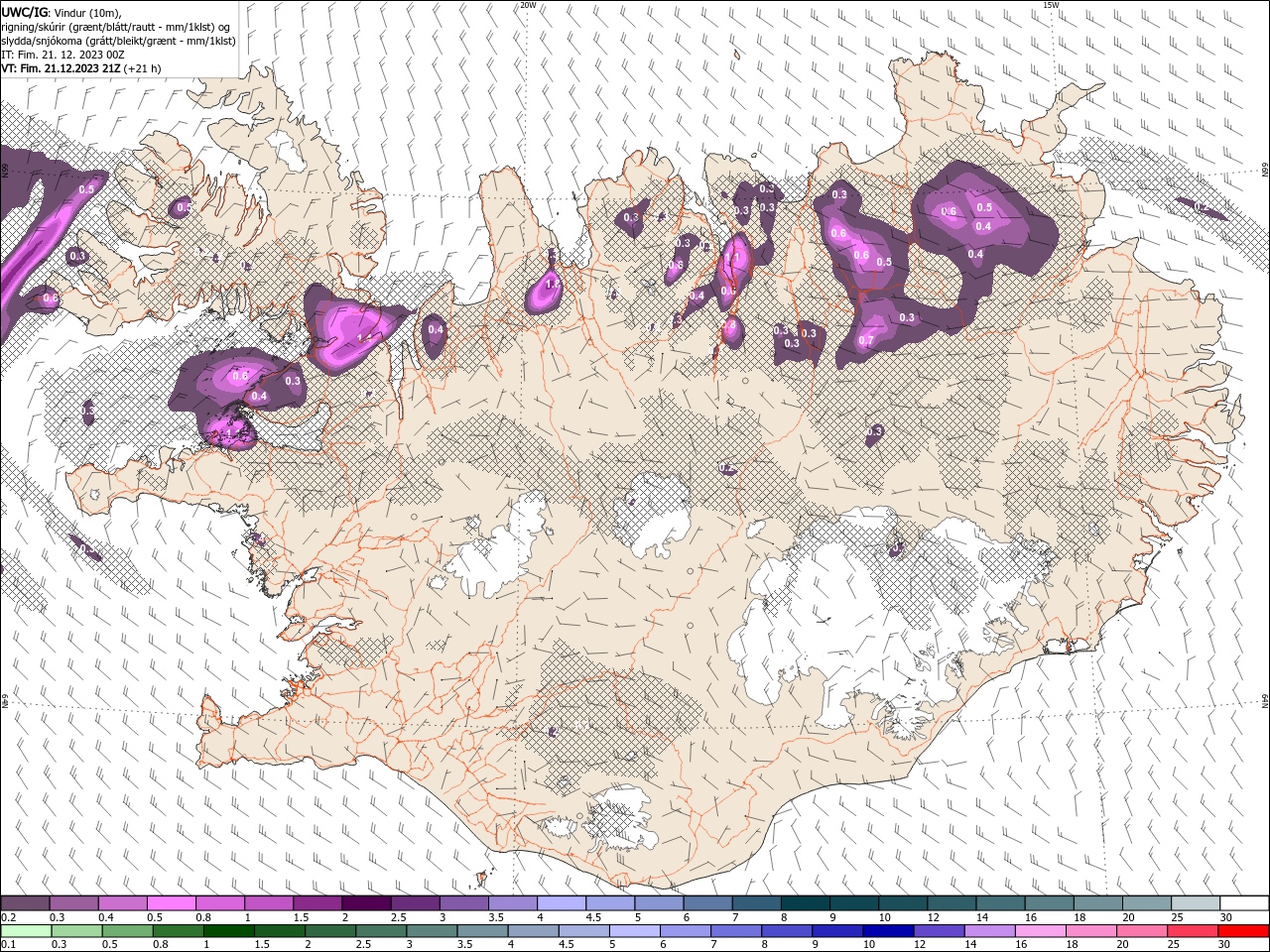This screenshot has height=952, width=1270.
Task: Click the 20W longitude label at the top edge
Action: 528,5
